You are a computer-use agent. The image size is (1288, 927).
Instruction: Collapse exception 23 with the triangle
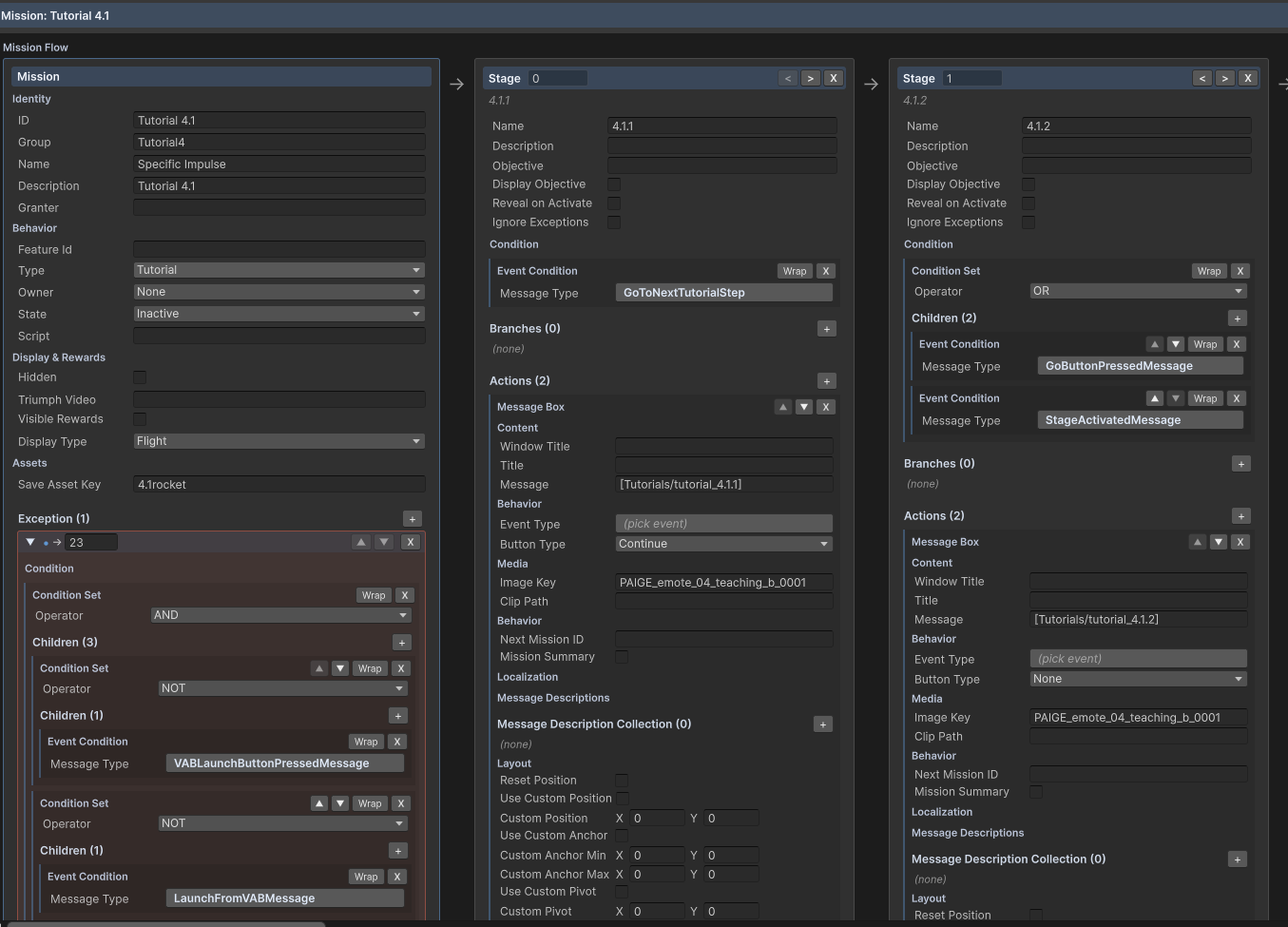(30, 543)
